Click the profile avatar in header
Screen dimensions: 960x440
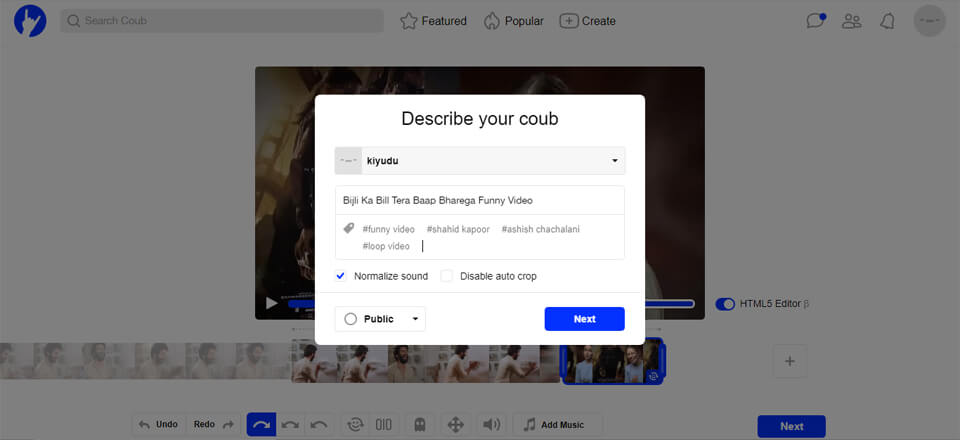929,21
